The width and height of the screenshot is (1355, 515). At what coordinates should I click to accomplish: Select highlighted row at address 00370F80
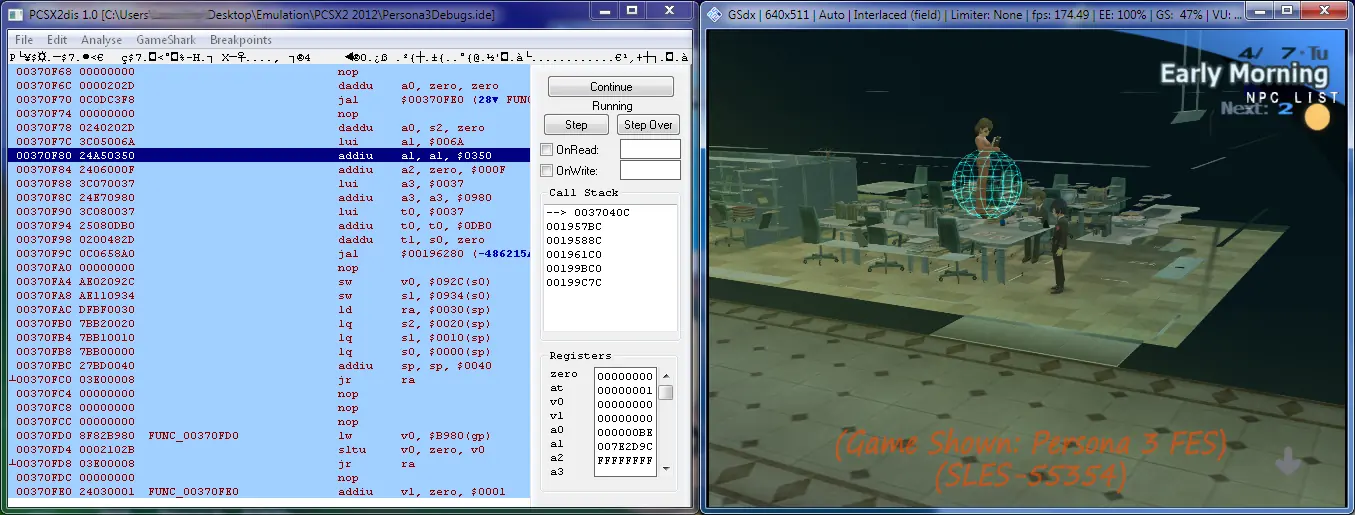point(269,156)
